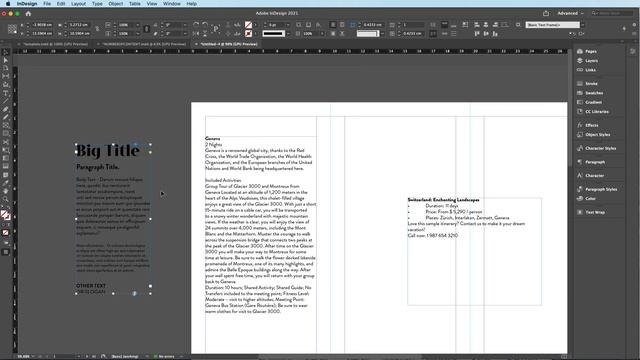Select the Pen tool

6,109
